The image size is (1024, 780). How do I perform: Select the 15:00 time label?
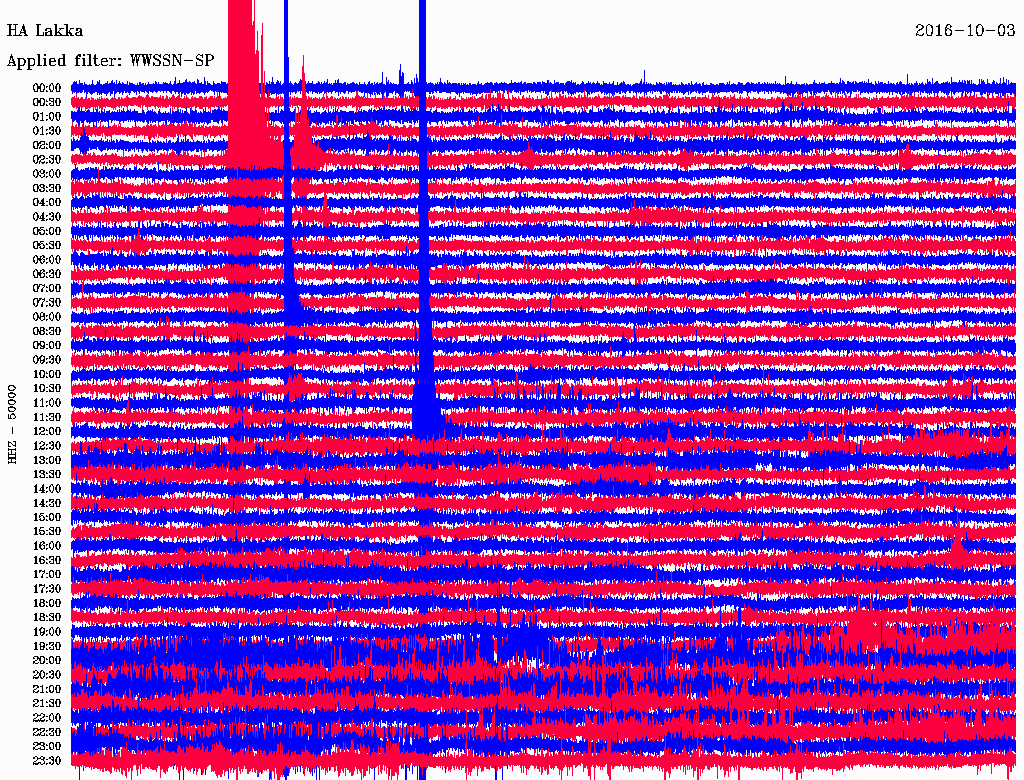pos(47,517)
